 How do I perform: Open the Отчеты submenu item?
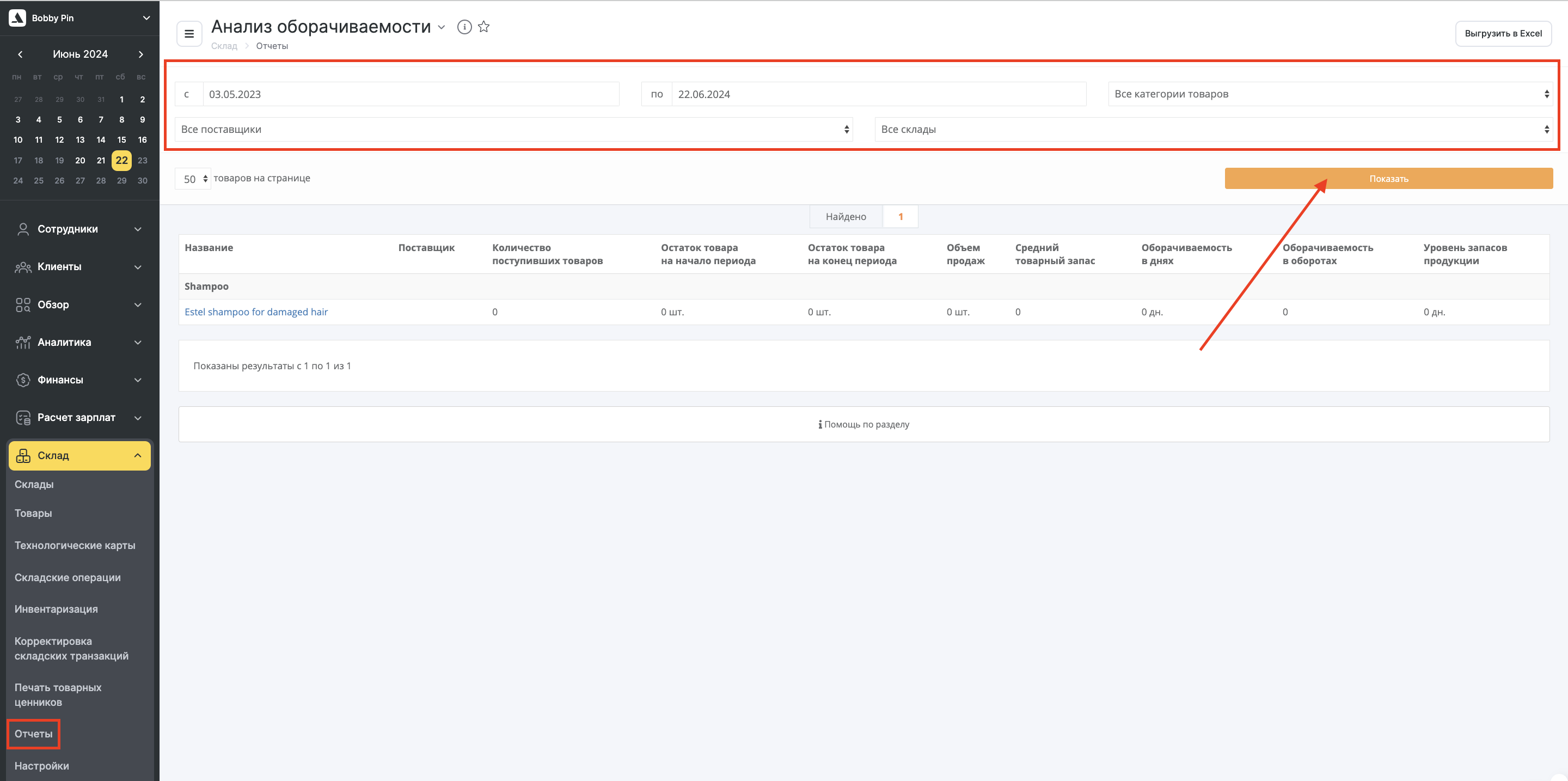(x=33, y=734)
